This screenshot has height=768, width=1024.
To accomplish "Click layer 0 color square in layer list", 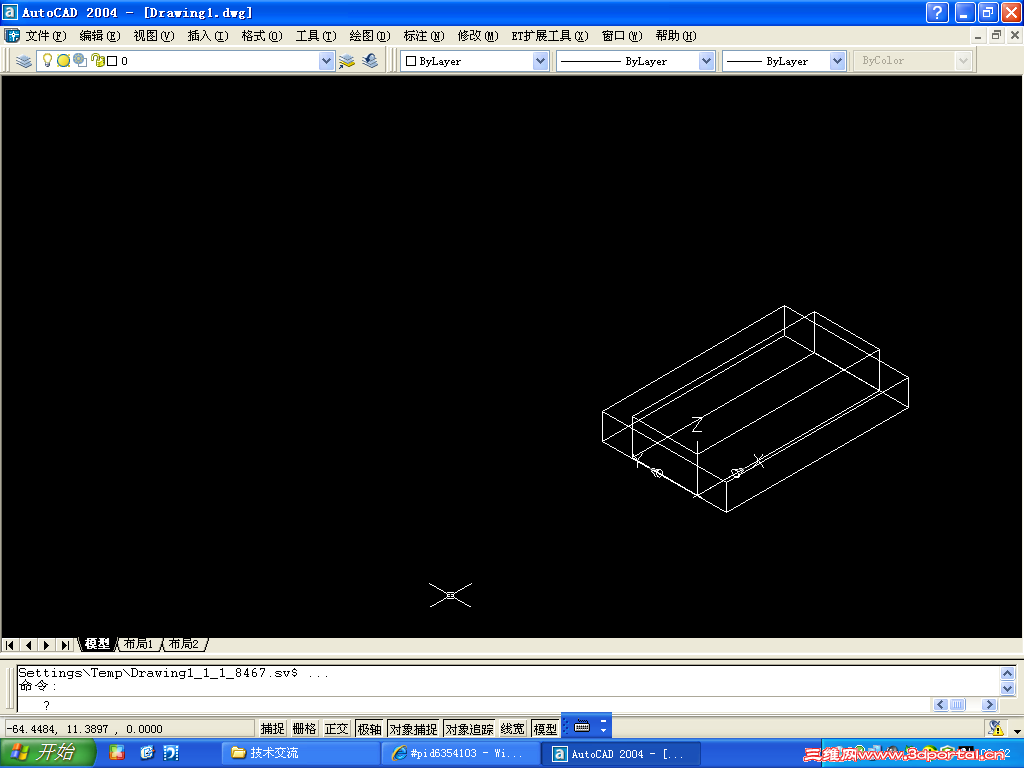I will 112,61.
